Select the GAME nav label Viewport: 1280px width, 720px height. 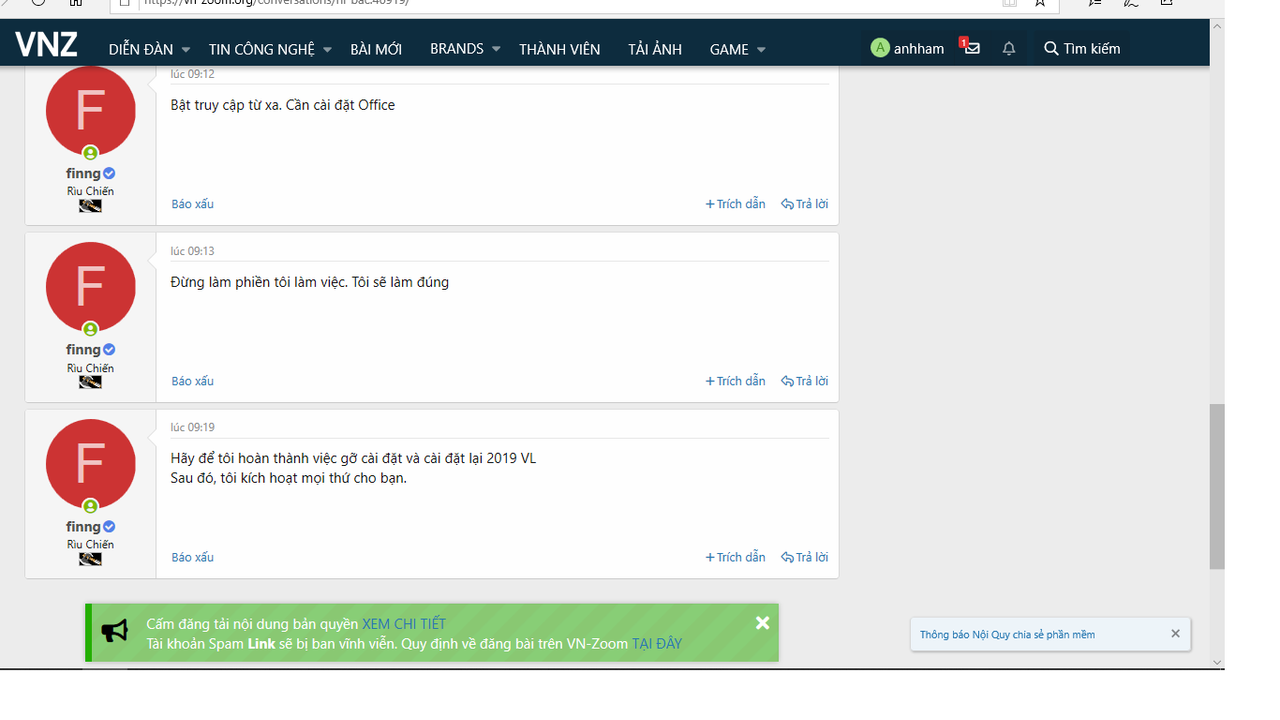(x=729, y=49)
